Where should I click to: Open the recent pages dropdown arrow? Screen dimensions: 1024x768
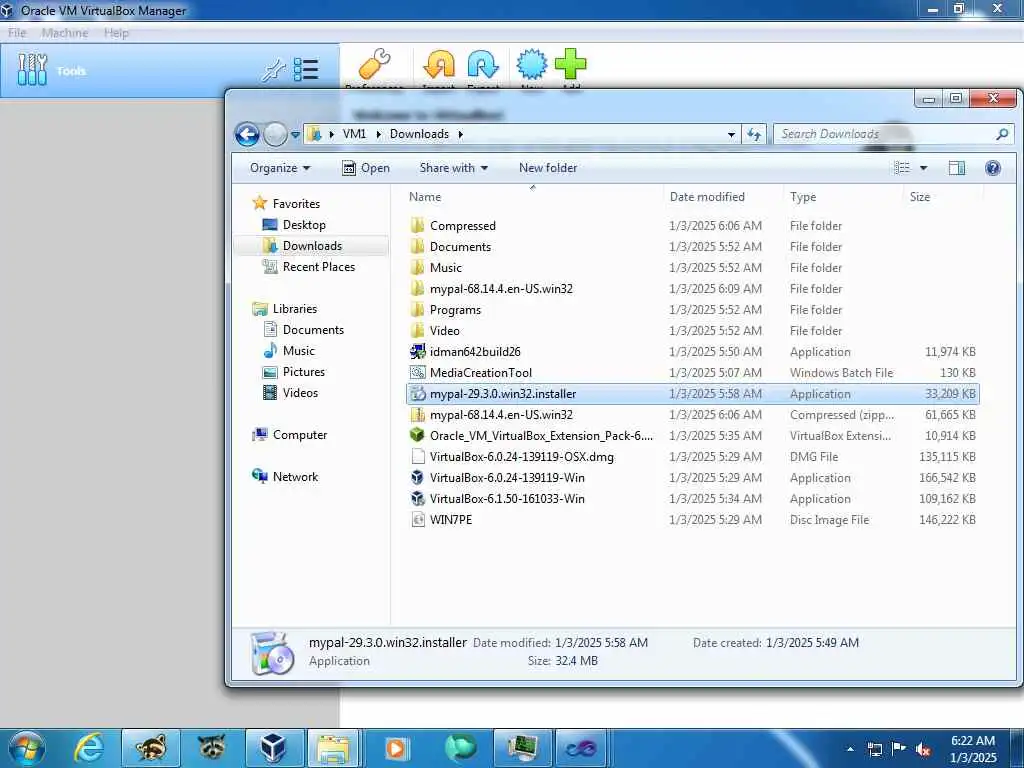click(x=295, y=135)
